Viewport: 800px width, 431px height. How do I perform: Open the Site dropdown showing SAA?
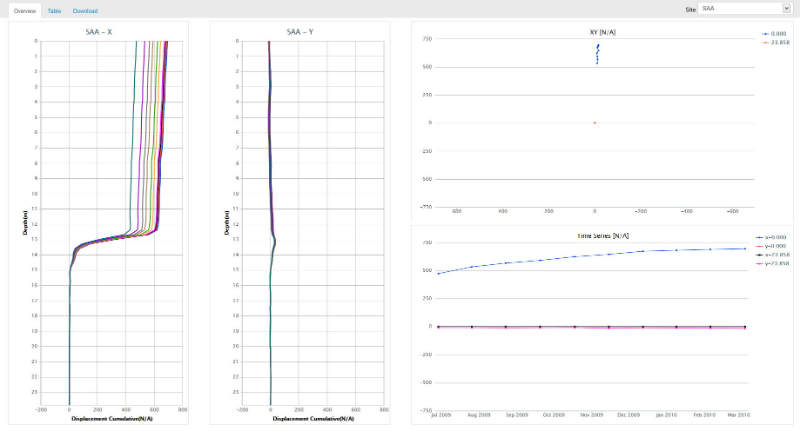coord(744,9)
